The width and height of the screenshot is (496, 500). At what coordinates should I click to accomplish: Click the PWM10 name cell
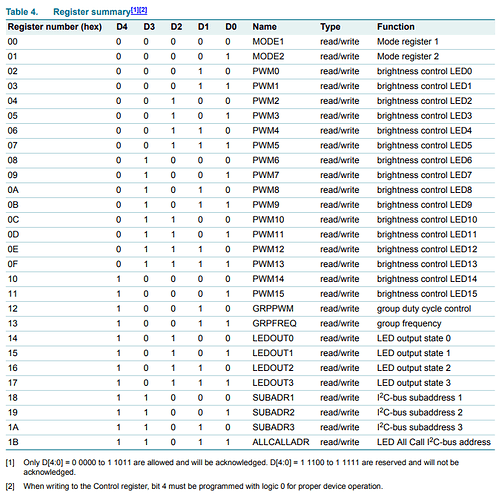[268, 220]
